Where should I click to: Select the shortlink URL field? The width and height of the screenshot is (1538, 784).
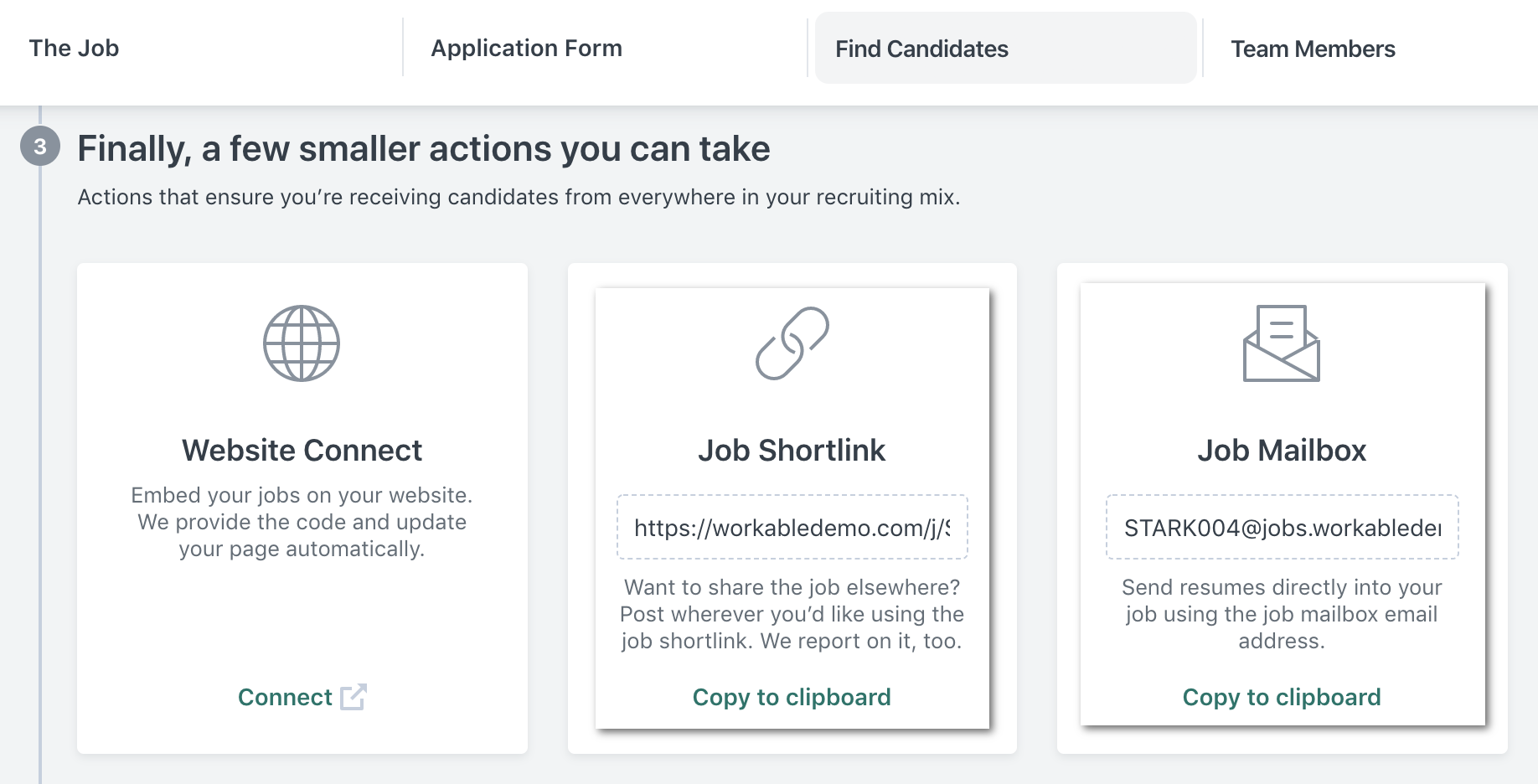(x=792, y=527)
